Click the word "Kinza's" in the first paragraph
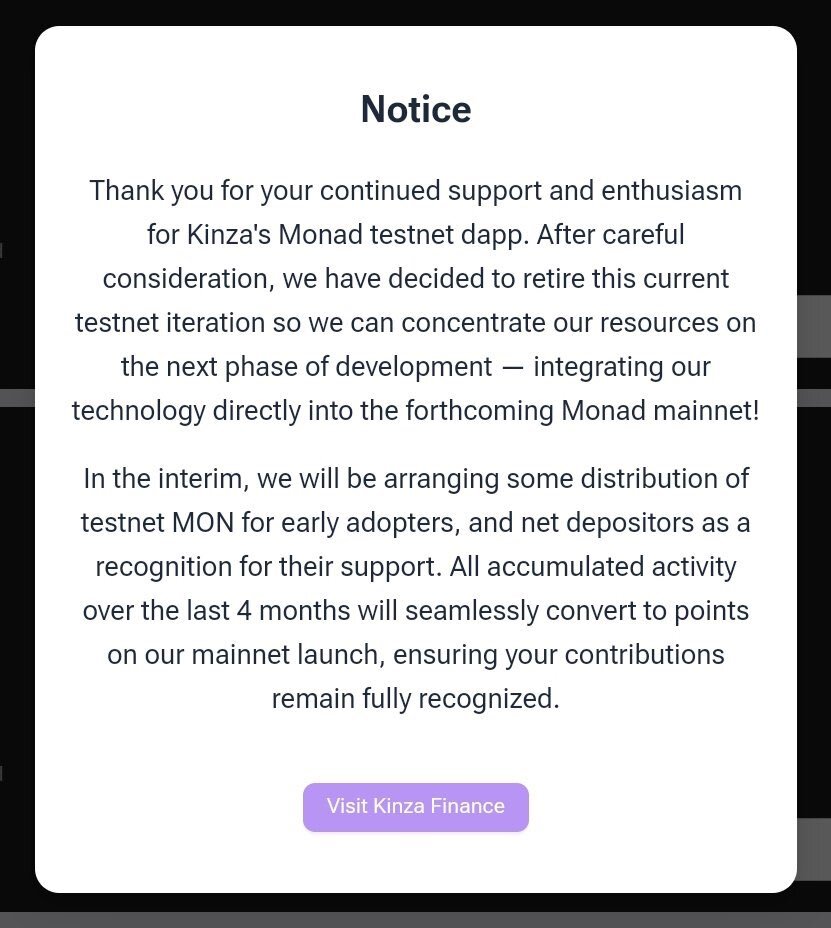831x928 pixels. coord(227,235)
